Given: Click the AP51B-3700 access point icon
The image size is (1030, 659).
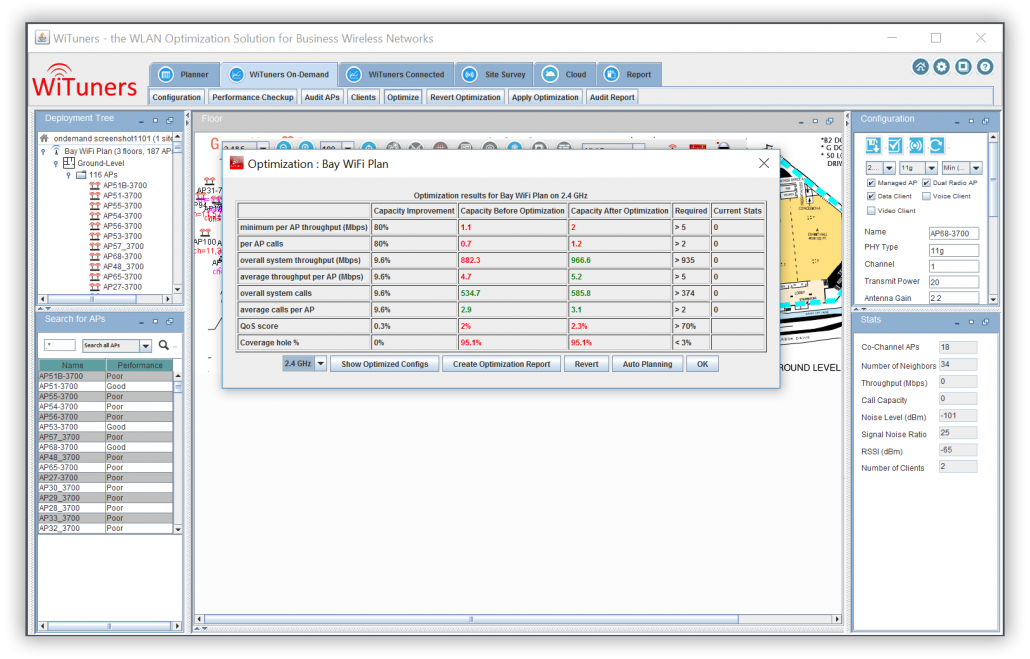Looking at the screenshot, I should point(95,186).
